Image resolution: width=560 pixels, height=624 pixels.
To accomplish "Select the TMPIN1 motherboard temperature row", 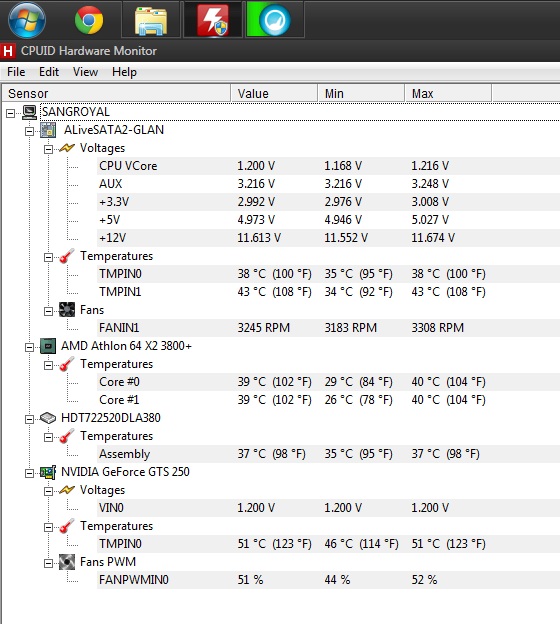I will coord(328,292).
